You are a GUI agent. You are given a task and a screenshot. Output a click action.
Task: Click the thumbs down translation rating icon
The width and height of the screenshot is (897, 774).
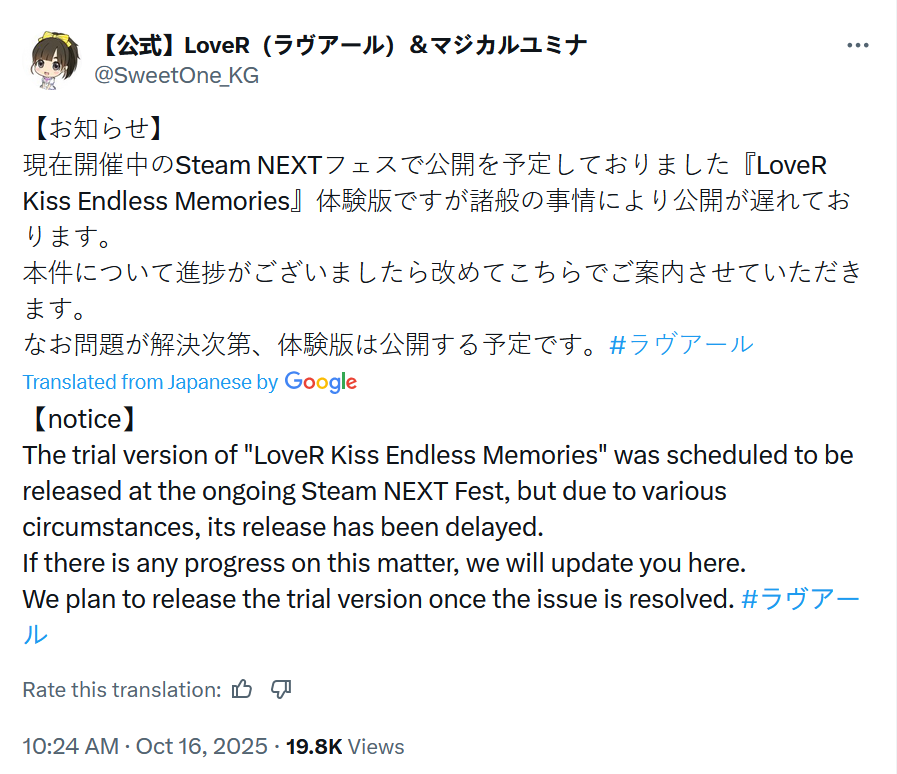(x=281, y=689)
